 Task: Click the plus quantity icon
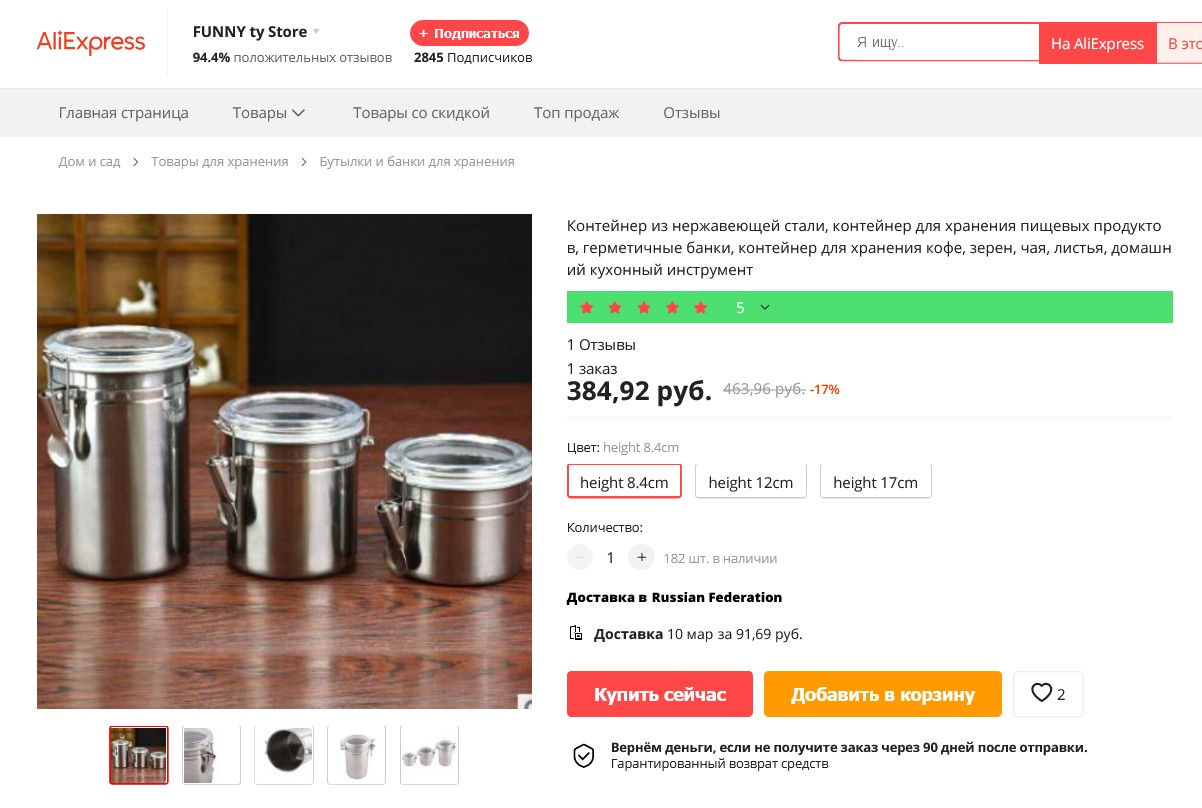(x=641, y=557)
